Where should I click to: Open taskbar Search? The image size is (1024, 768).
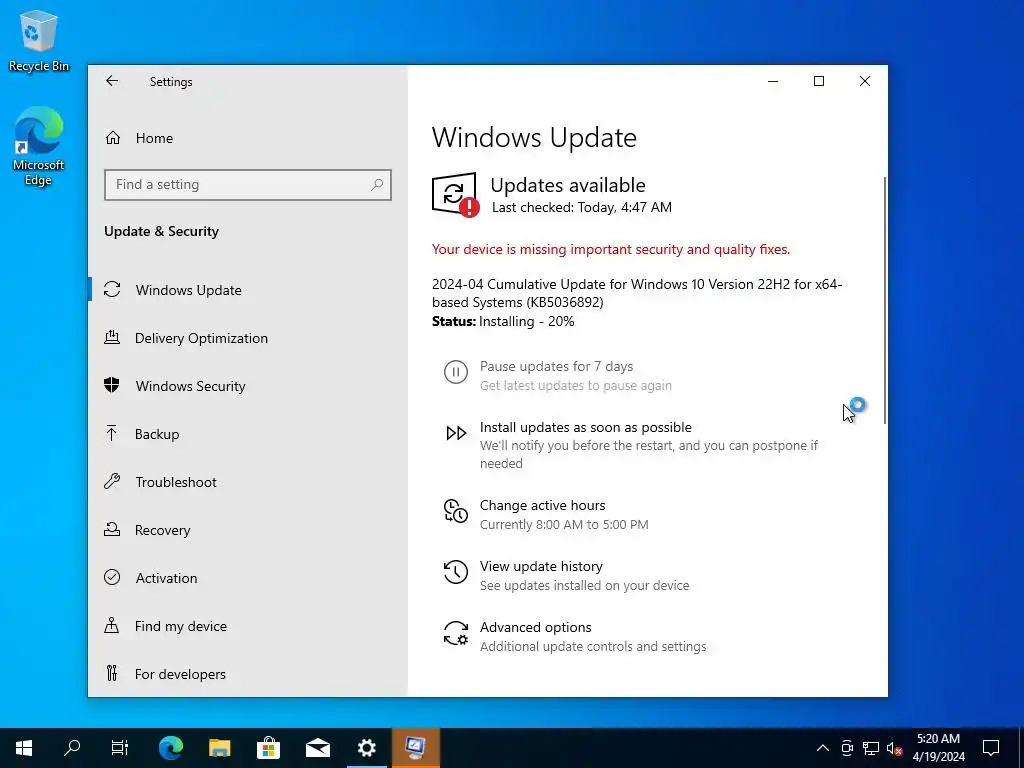(x=72, y=748)
